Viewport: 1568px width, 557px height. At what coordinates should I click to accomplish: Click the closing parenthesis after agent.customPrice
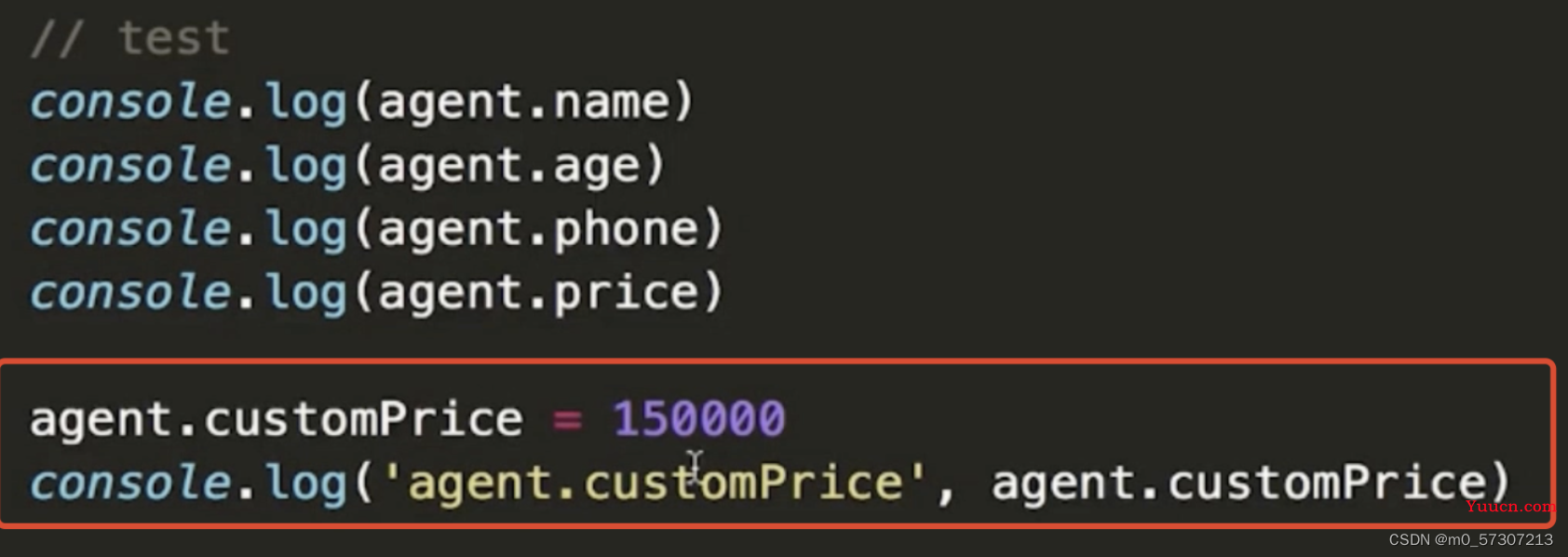point(1499,483)
